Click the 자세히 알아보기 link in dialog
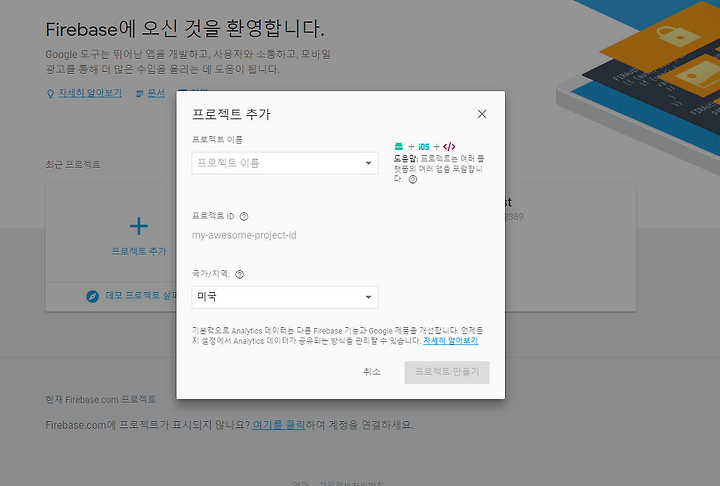 pyautogui.click(x=450, y=341)
